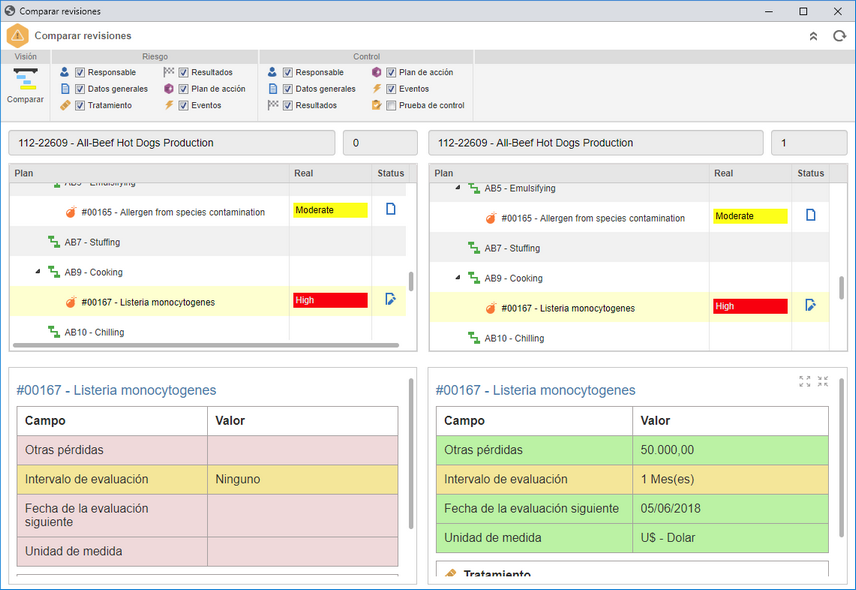The height and width of the screenshot is (590, 856).
Task: Click red High rating in left panel
Action: point(330,300)
